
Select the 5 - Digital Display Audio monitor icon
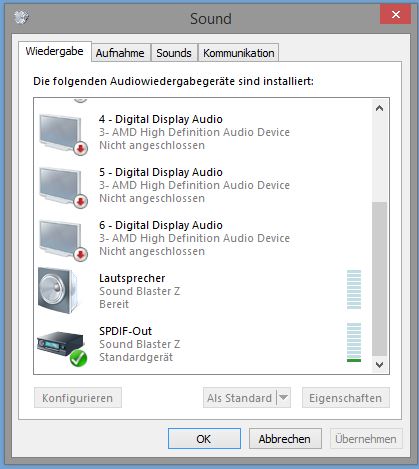[x=61, y=186]
